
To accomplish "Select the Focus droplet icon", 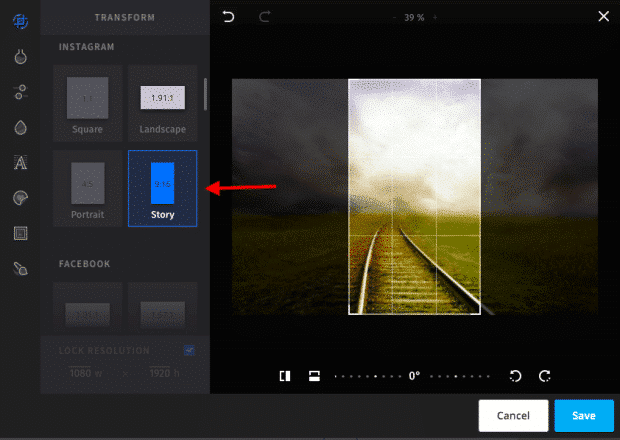I will pyautogui.click(x=21, y=127).
